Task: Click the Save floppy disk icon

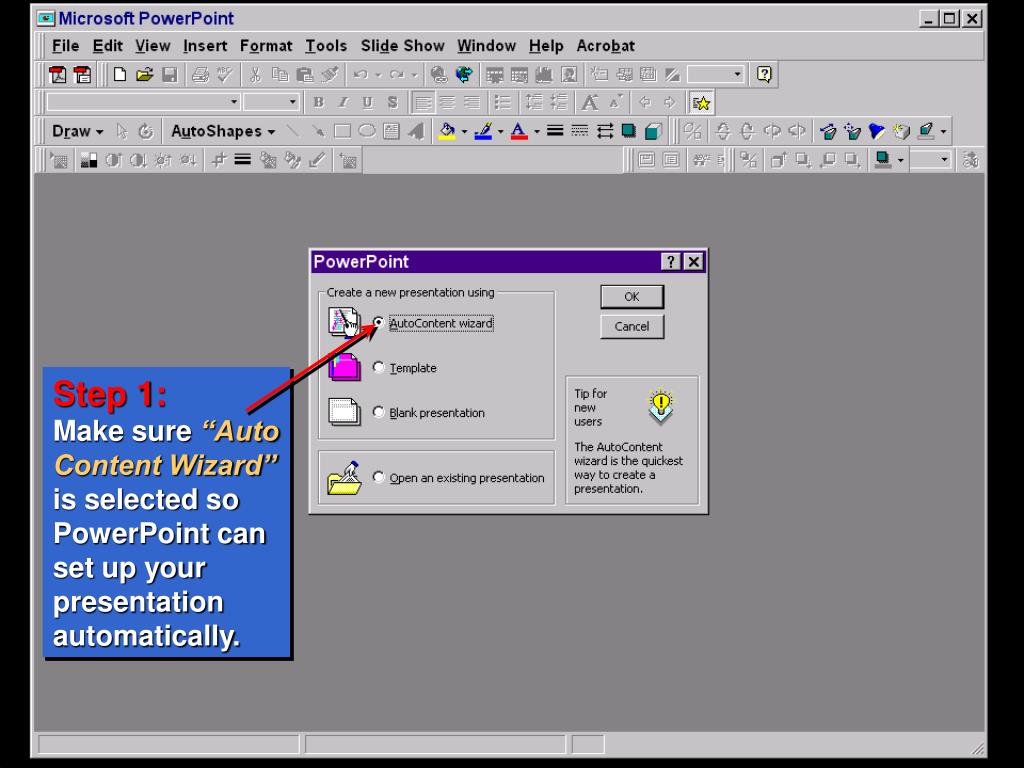Action: point(170,74)
